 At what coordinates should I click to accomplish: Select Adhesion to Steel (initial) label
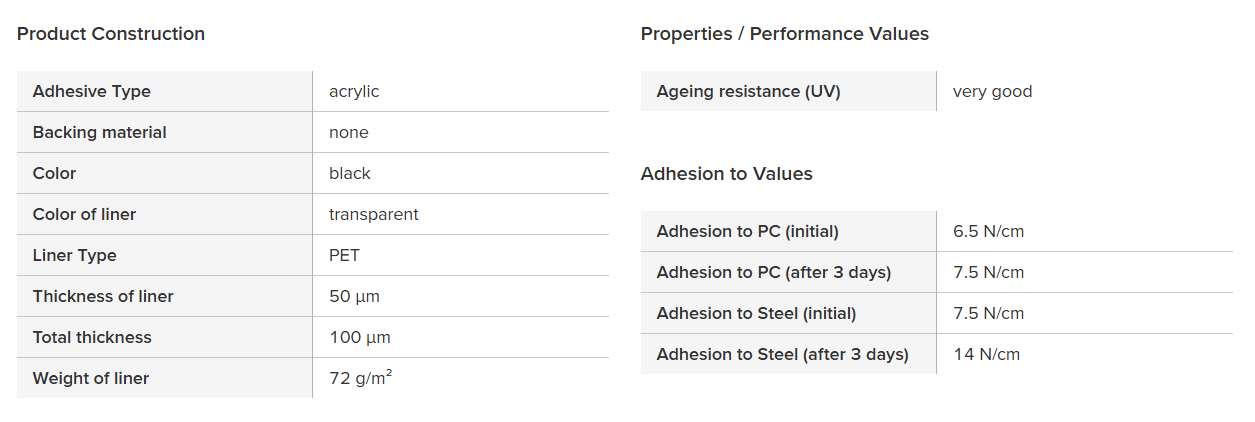point(756,313)
